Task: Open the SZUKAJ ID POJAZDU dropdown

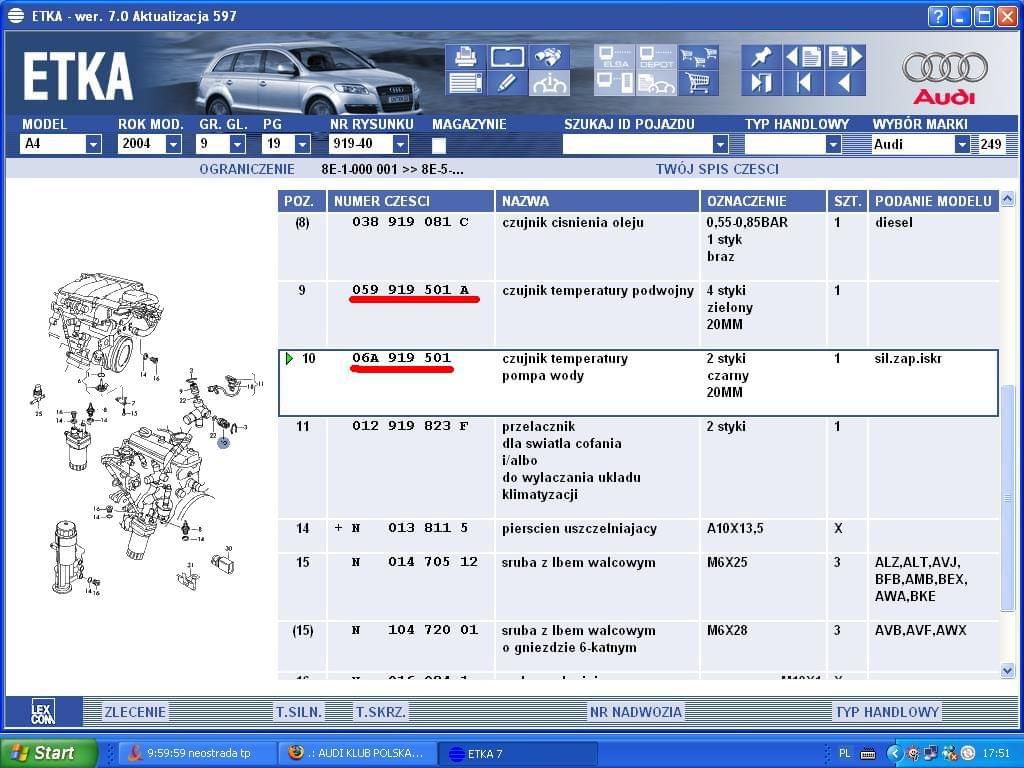Action: [720, 144]
